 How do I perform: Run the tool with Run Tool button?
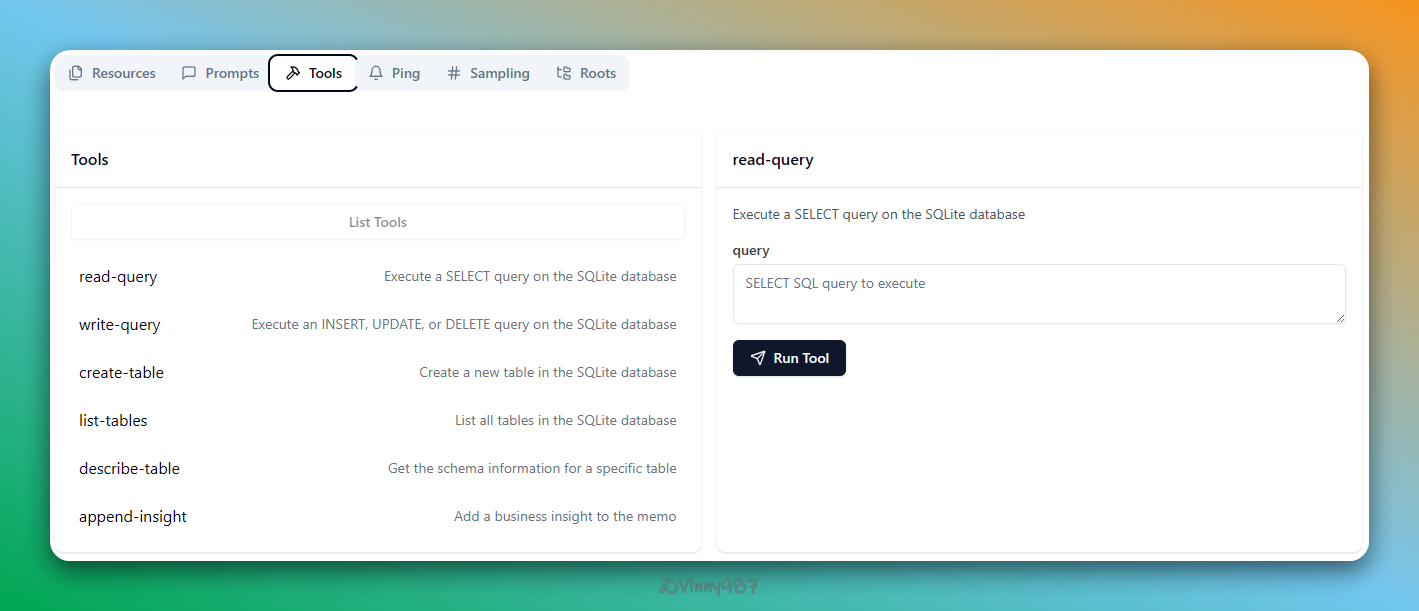(789, 358)
